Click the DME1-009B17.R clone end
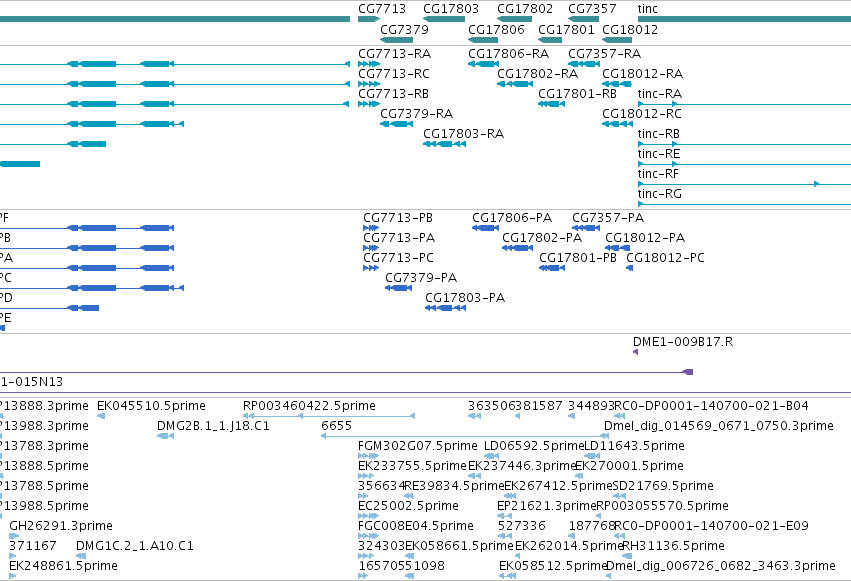This screenshot has width=851, height=581. point(636,352)
